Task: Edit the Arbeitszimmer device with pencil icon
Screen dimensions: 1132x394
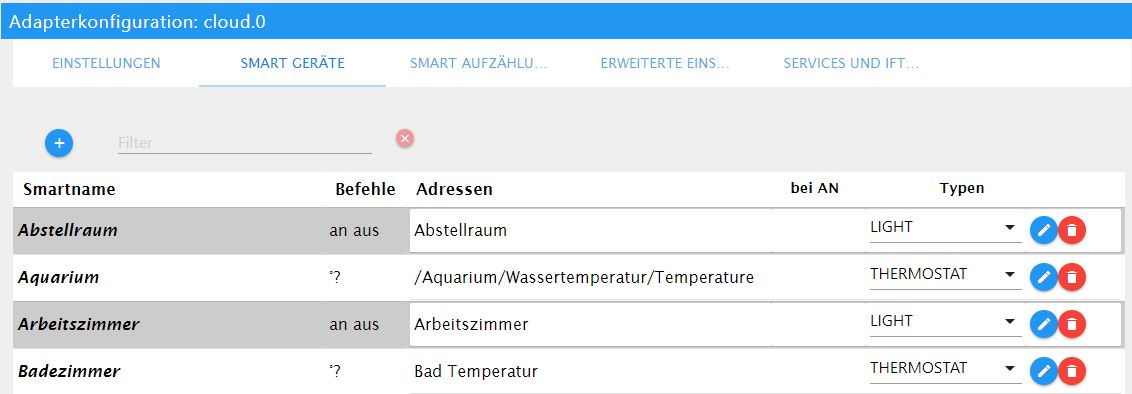Action: click(x=1043, y=325)
